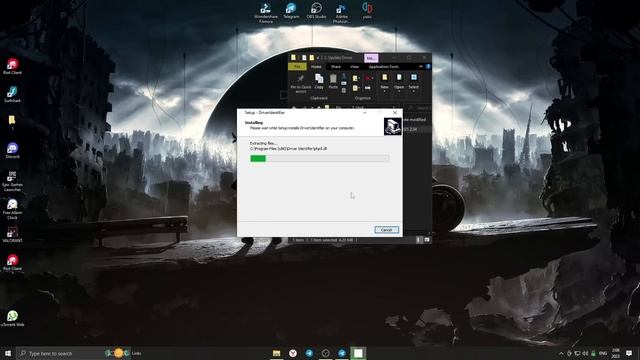Switch to View tab in File Explorer

tap(354, 67)
